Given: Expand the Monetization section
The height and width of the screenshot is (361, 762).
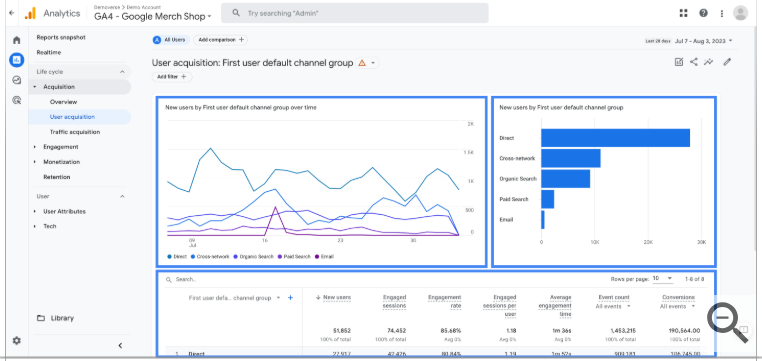Looking at the screenshot, I should point(35,162).
